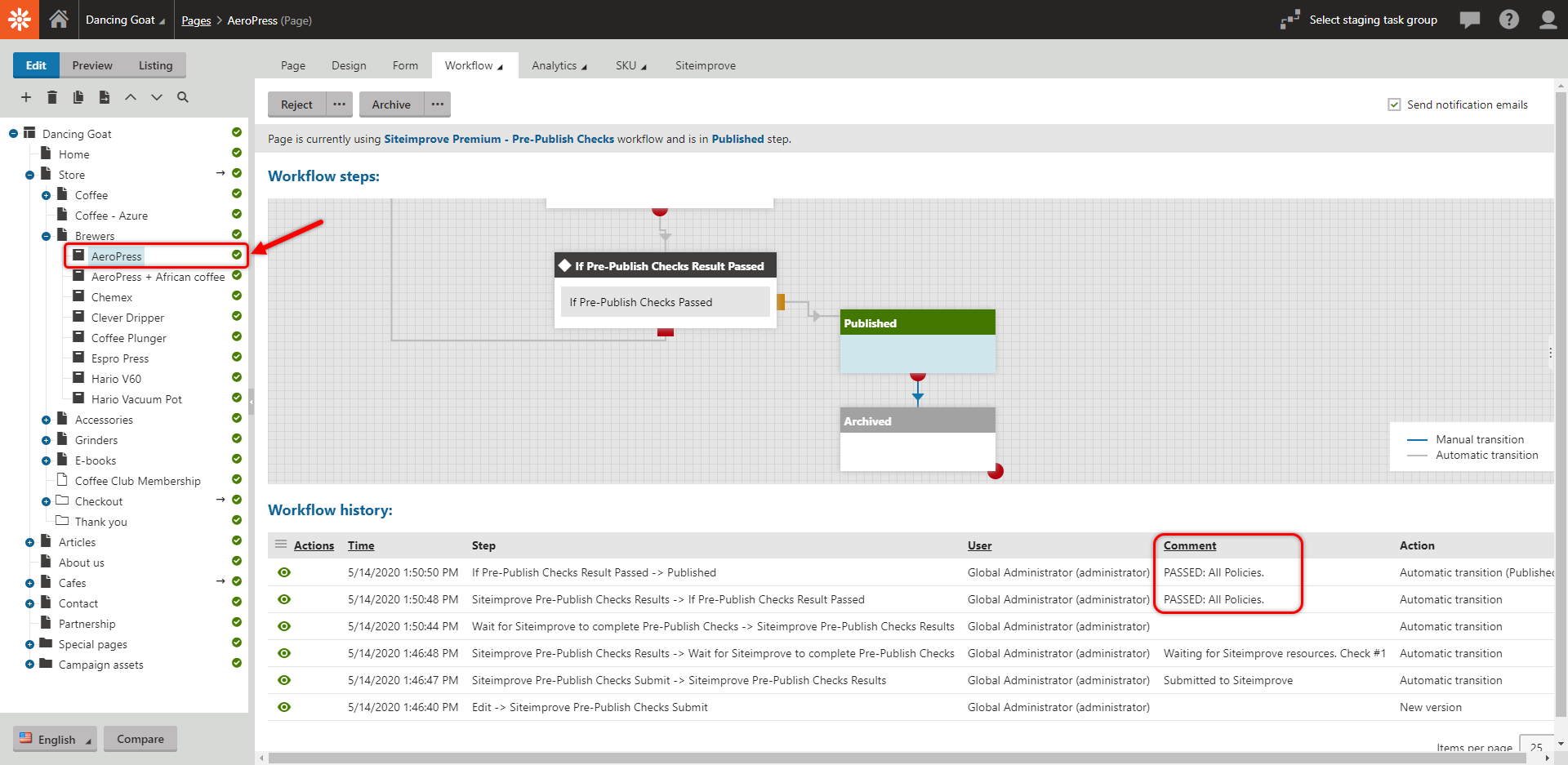Toggle Send notification emails checkbox

pos(1394,105)
